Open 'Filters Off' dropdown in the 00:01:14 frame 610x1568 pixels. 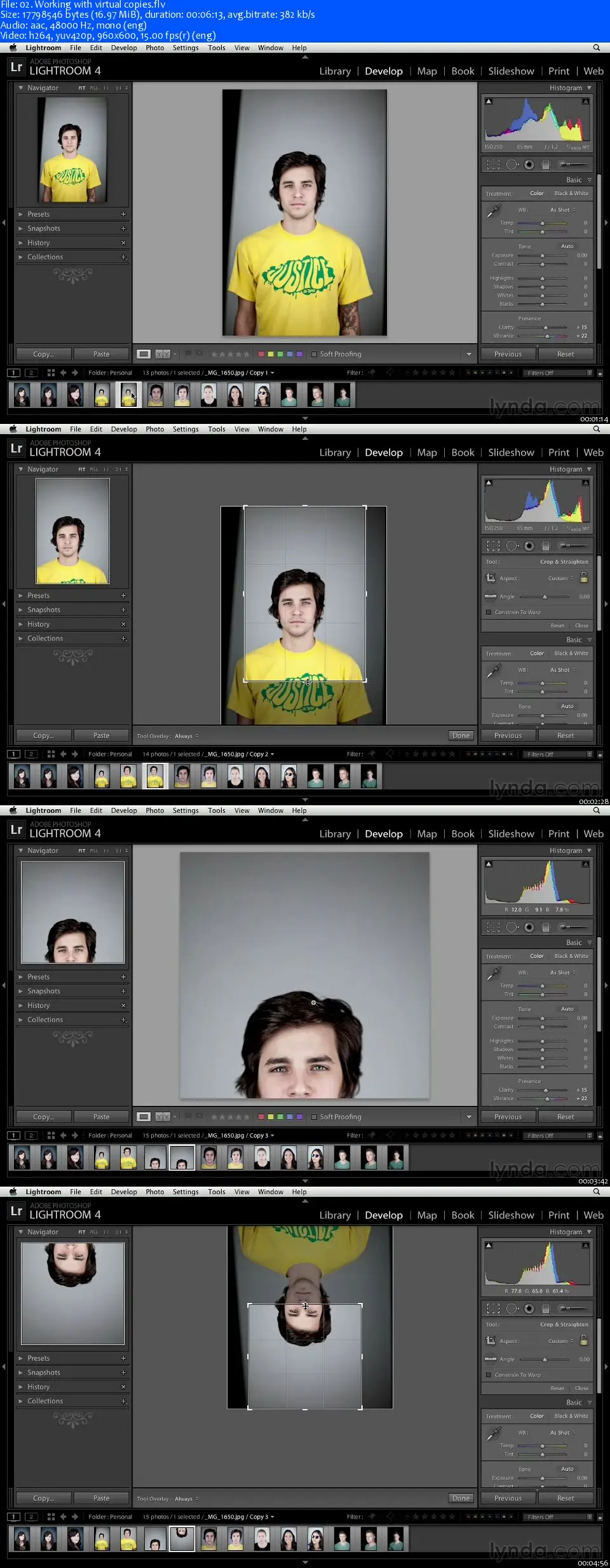coord(558,373)
